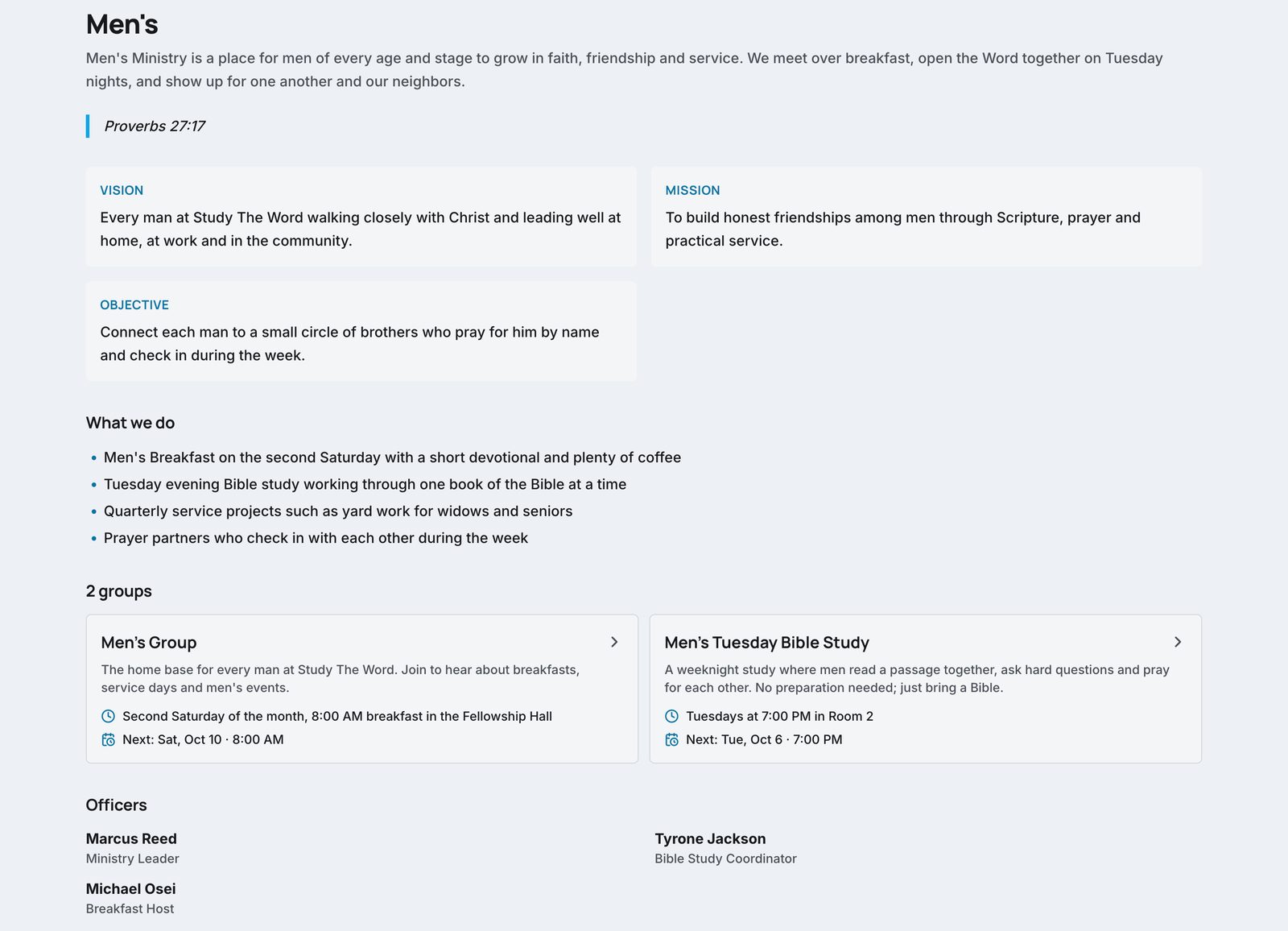Select the Vision statement card
The height and width of the screenshot is (931, 1288).
pyautogui.click(x=361, y=217)
